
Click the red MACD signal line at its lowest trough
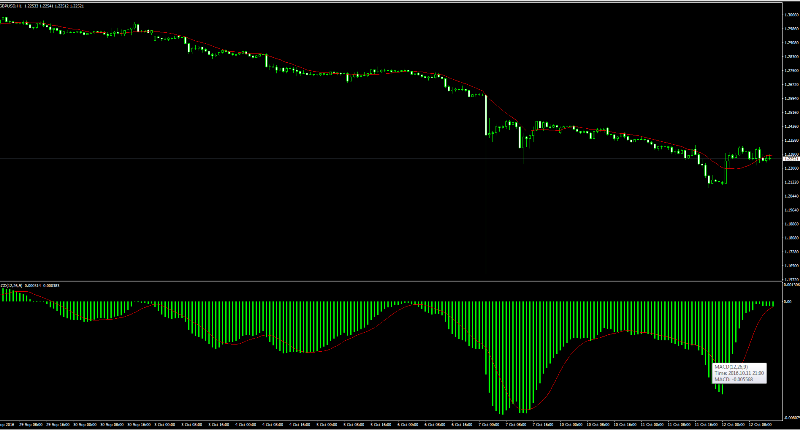tap(524, 411)
